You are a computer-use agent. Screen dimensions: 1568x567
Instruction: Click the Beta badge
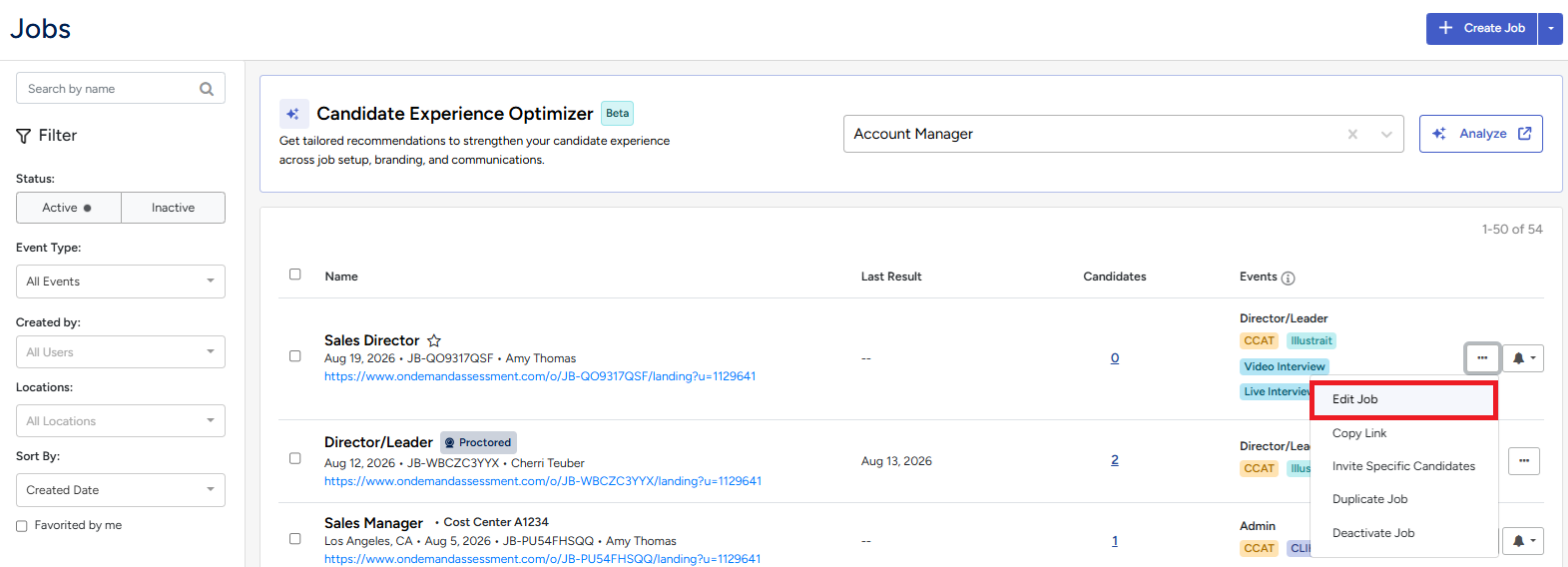tap(618, 113)
